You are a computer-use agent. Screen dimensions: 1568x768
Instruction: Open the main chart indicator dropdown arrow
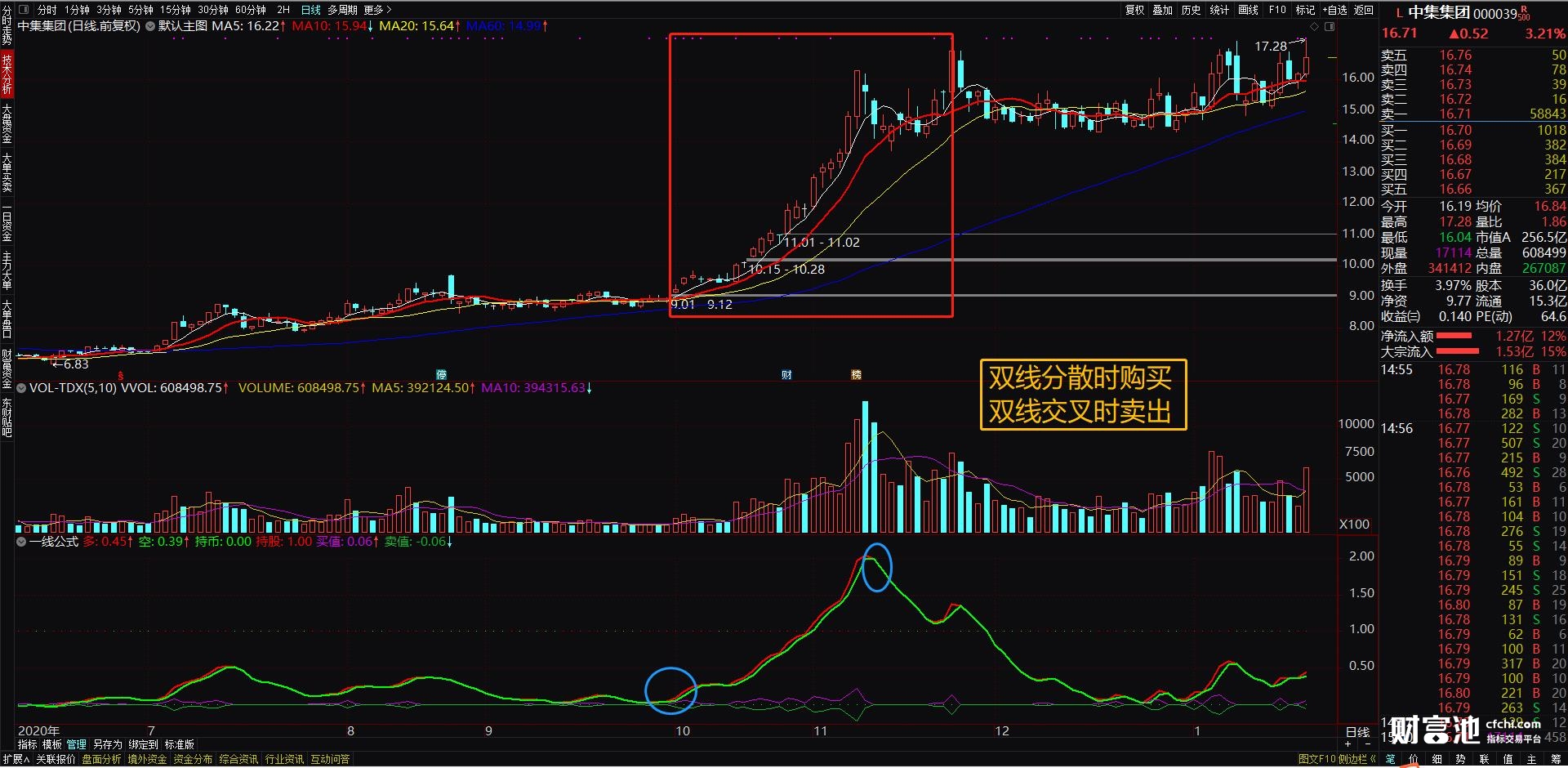[150, 26]
